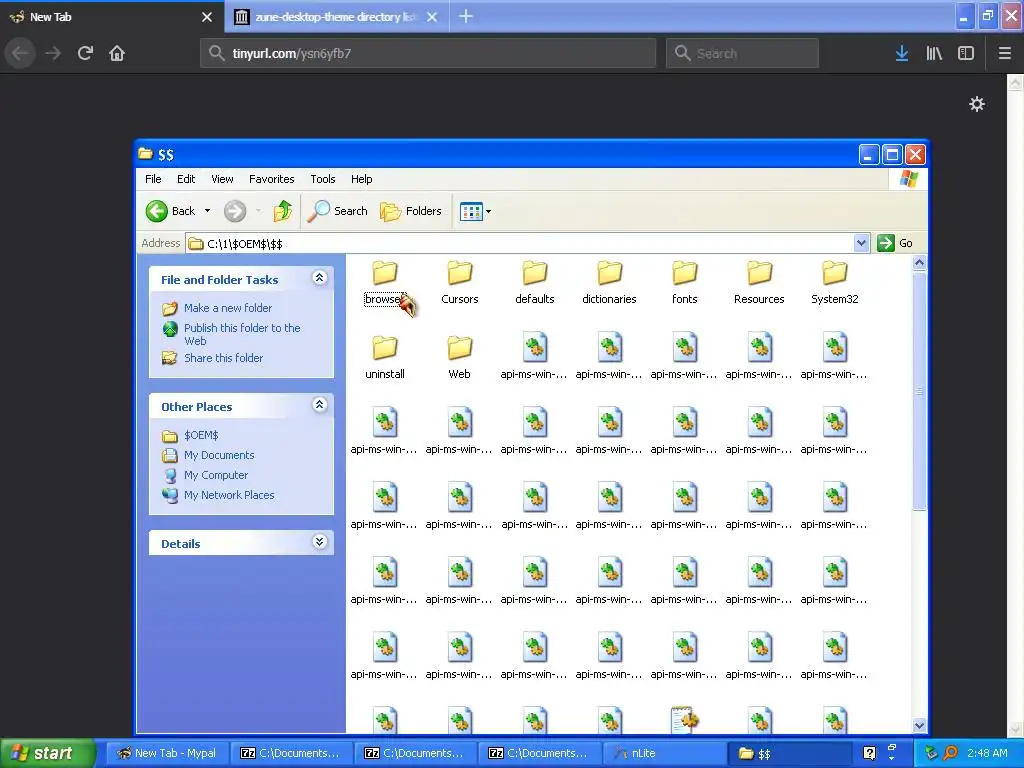Screen dimensions: 1024x768
Task: Click the Windows Start button
Action: click(47, 753)
